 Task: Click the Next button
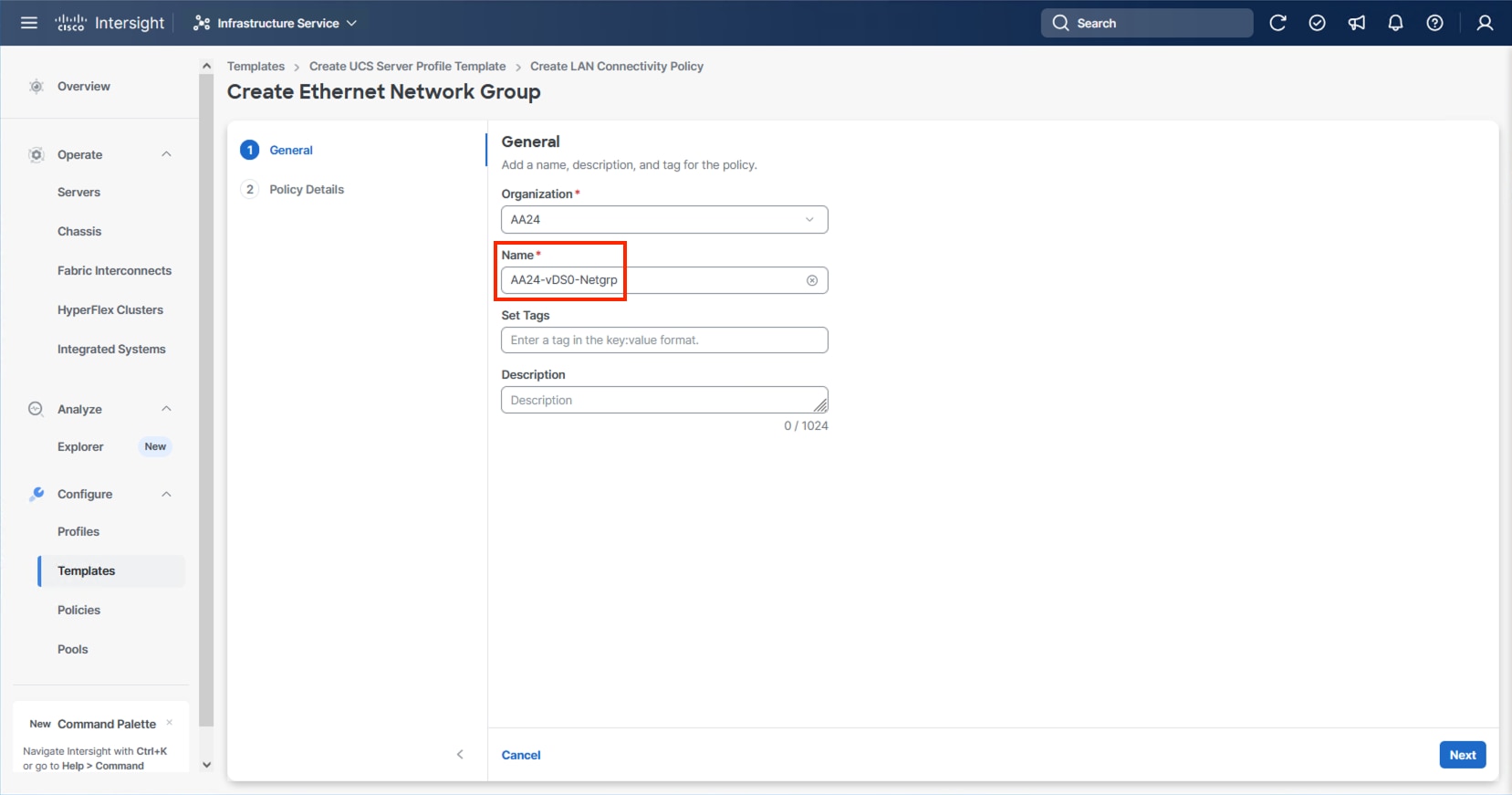[1462, 755]
